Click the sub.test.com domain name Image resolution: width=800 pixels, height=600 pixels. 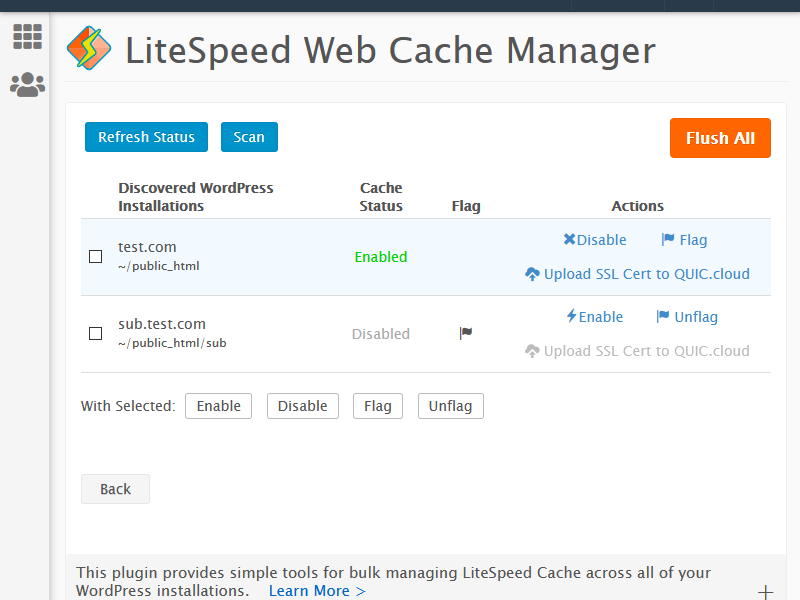162,324
